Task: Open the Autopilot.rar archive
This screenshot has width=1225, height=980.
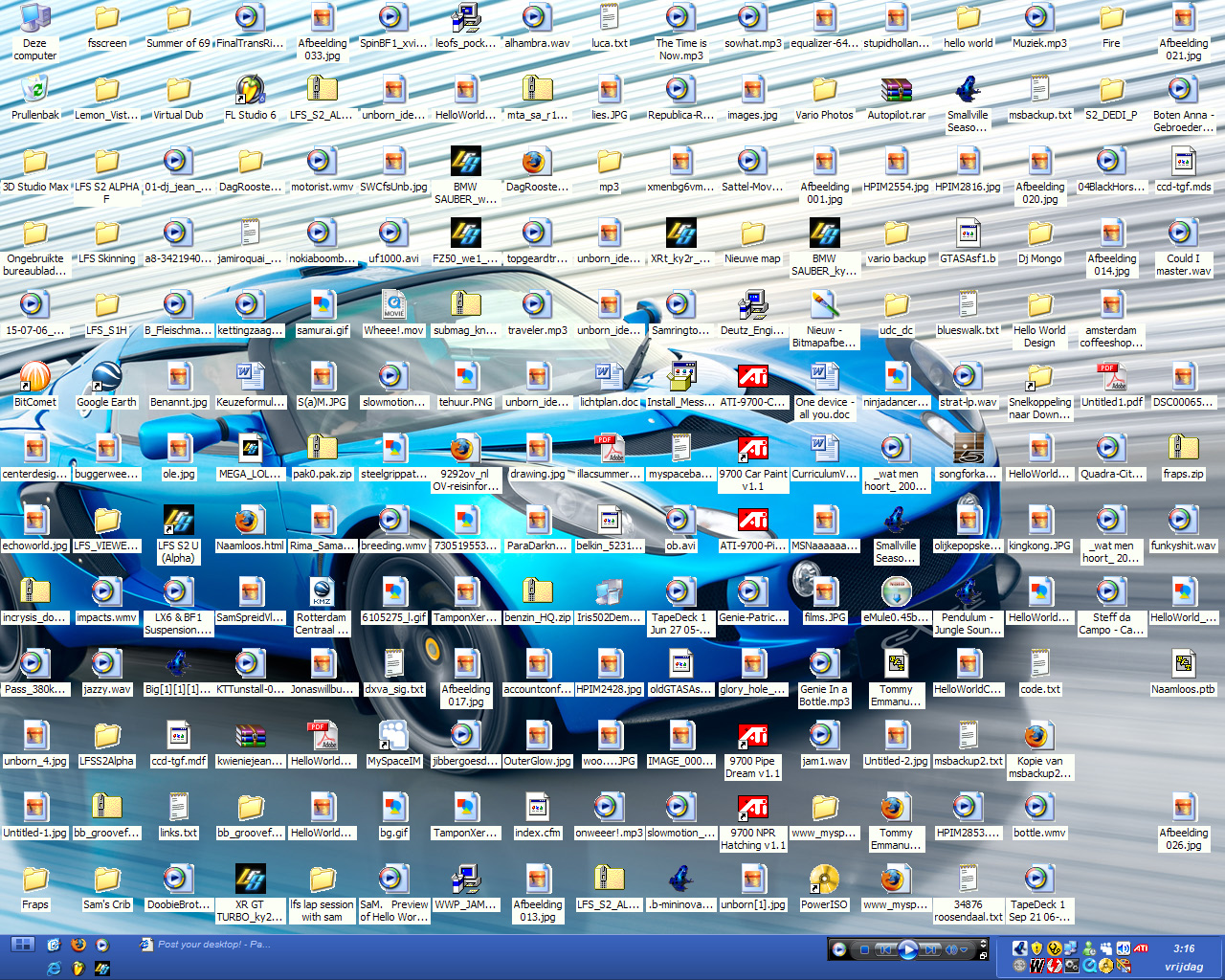Action: click(896, 98)
